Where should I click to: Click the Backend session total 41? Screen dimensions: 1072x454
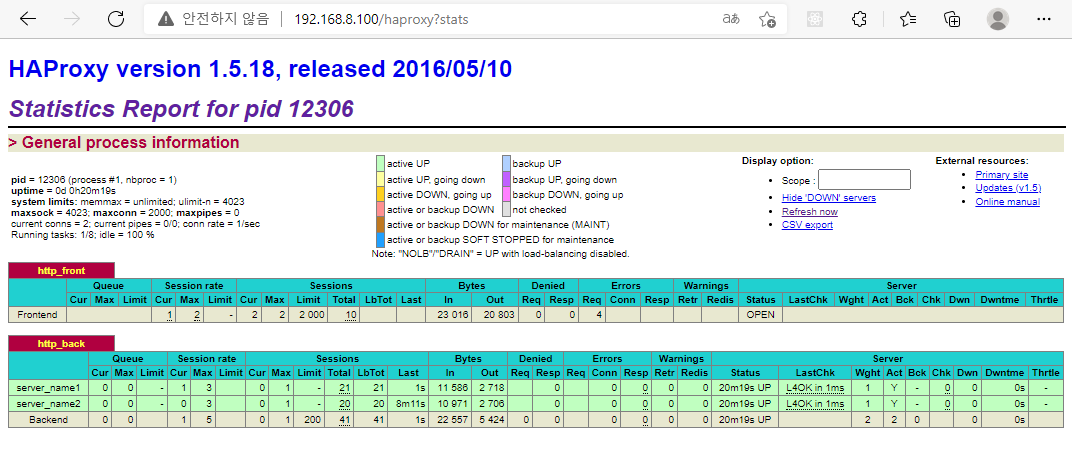click(x=344, y=420)
